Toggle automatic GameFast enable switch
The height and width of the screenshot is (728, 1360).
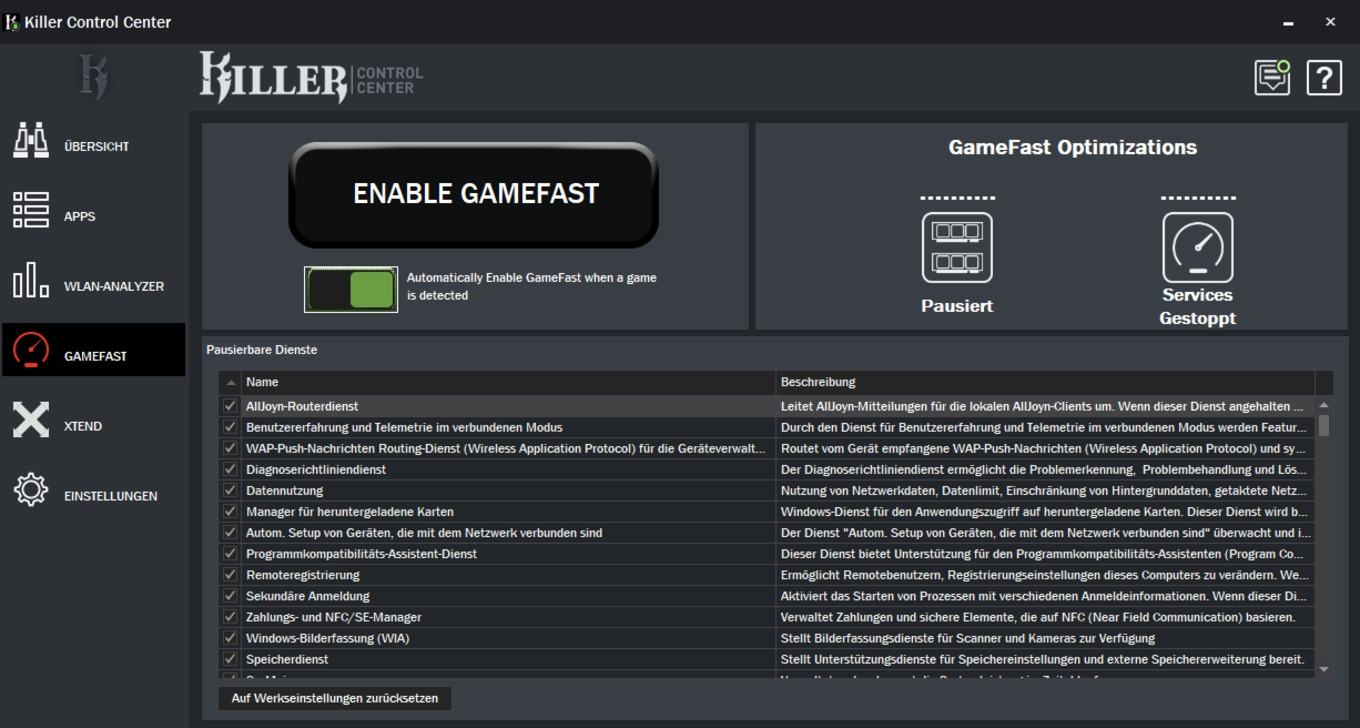351,289
